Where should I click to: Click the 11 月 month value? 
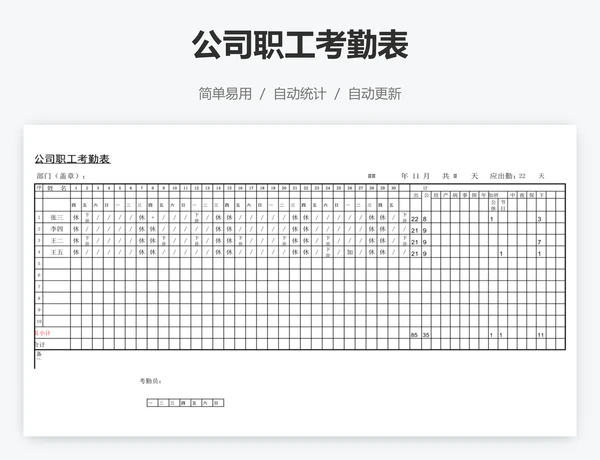(x=421, y=176)
